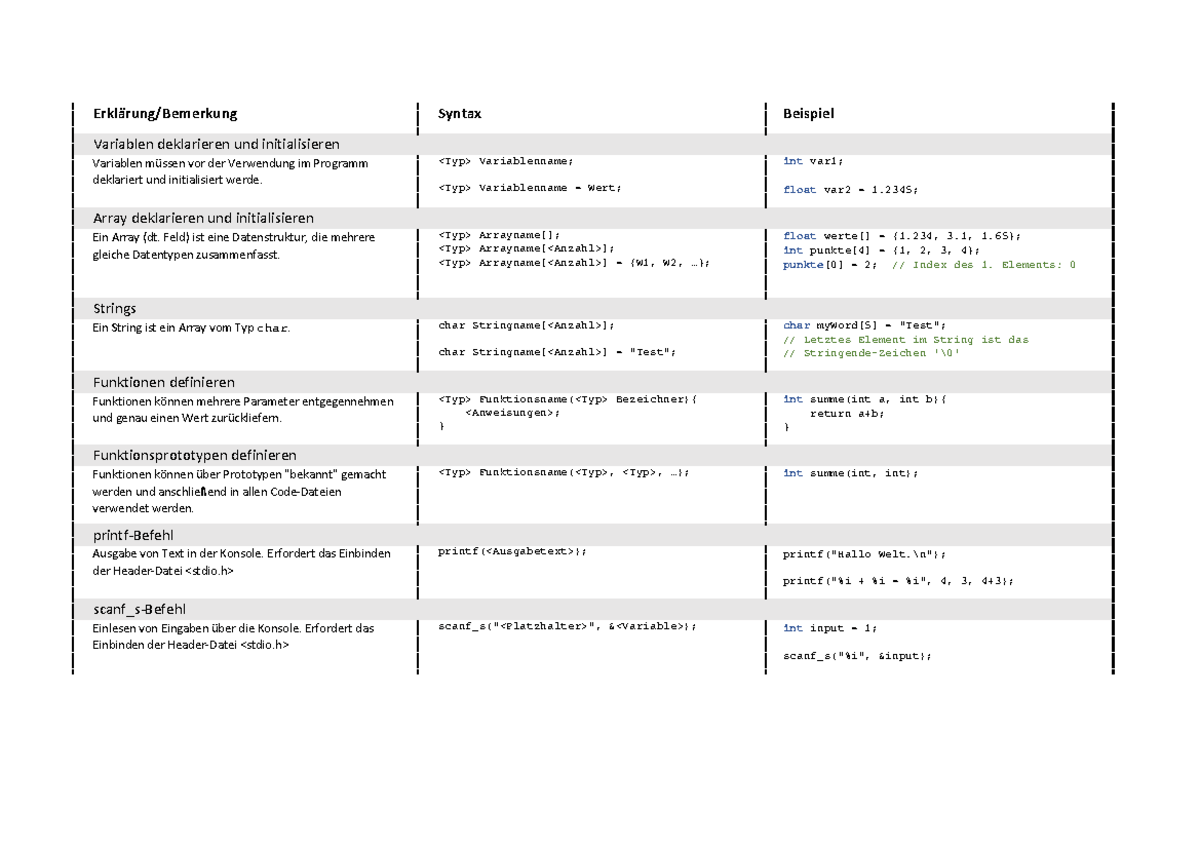The width and height of the screenshot is (1200, 849).
Task: Click the '<Typ> Variablenname = Wert;' syntax line
Action: (x=530, y=188)
